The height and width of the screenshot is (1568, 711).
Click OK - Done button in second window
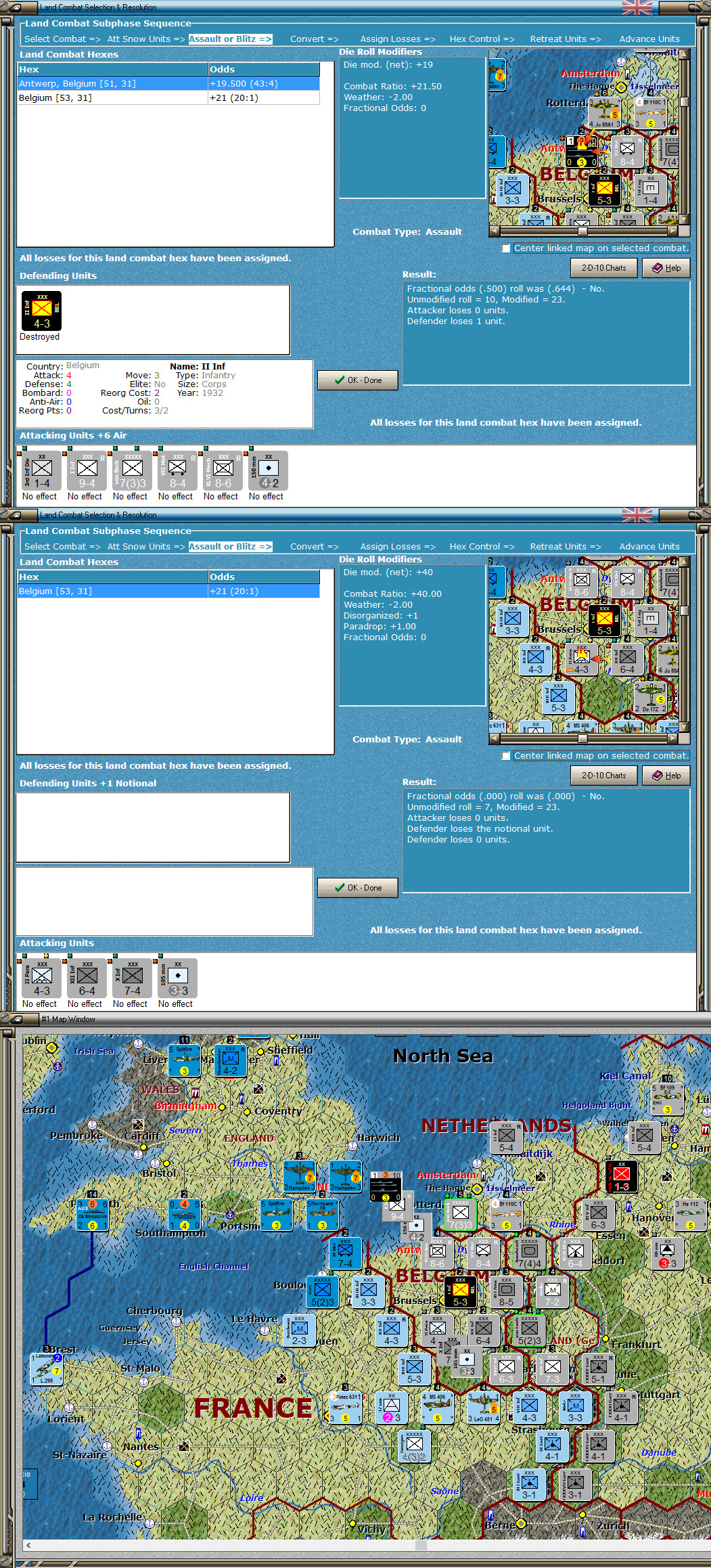[x=357, y=888]
